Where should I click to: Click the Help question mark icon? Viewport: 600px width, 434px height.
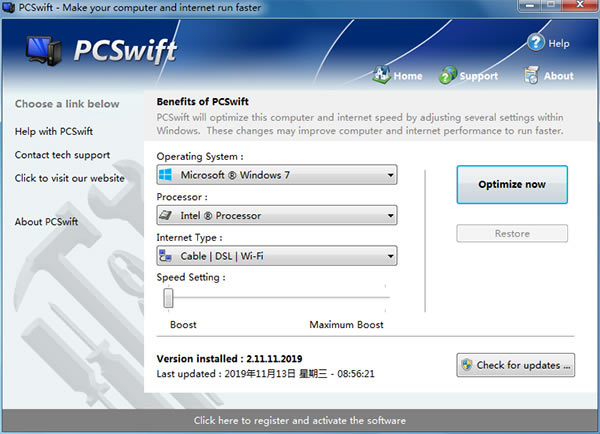coord(536,42)
